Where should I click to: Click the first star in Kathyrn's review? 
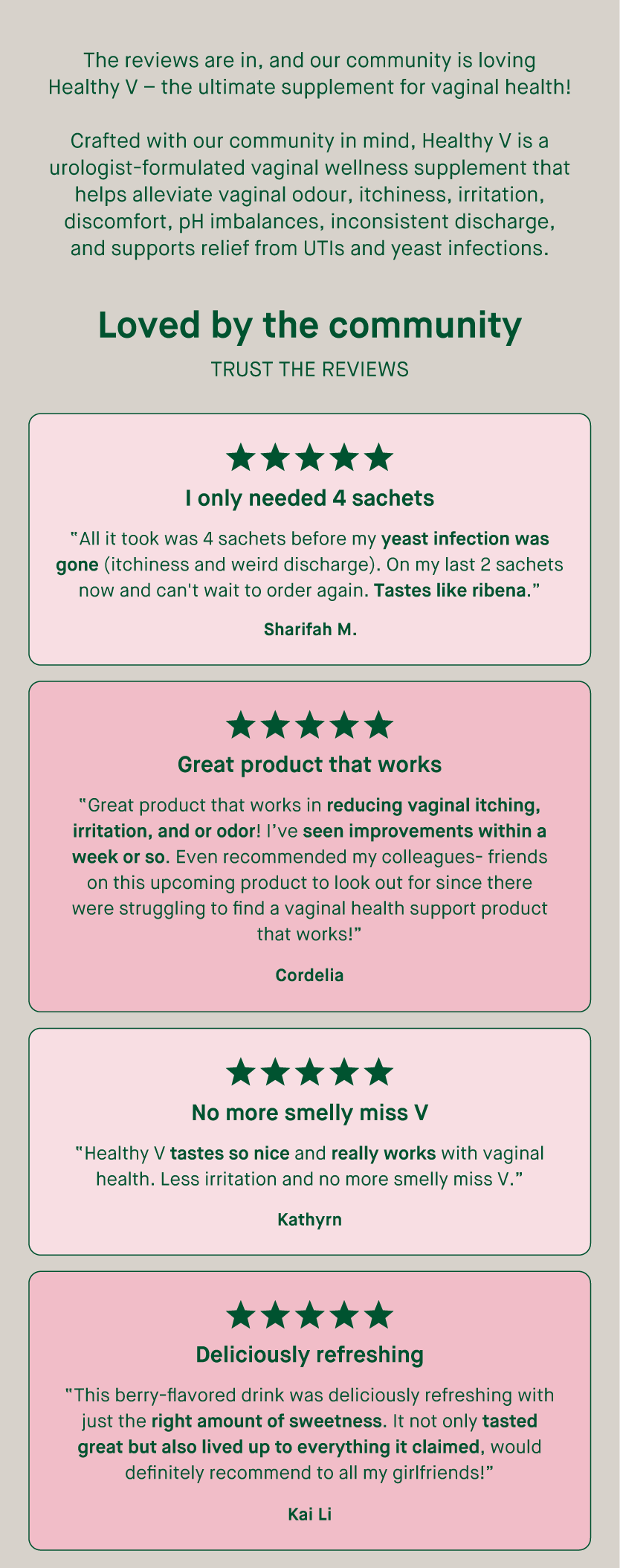click(240, 1072)
